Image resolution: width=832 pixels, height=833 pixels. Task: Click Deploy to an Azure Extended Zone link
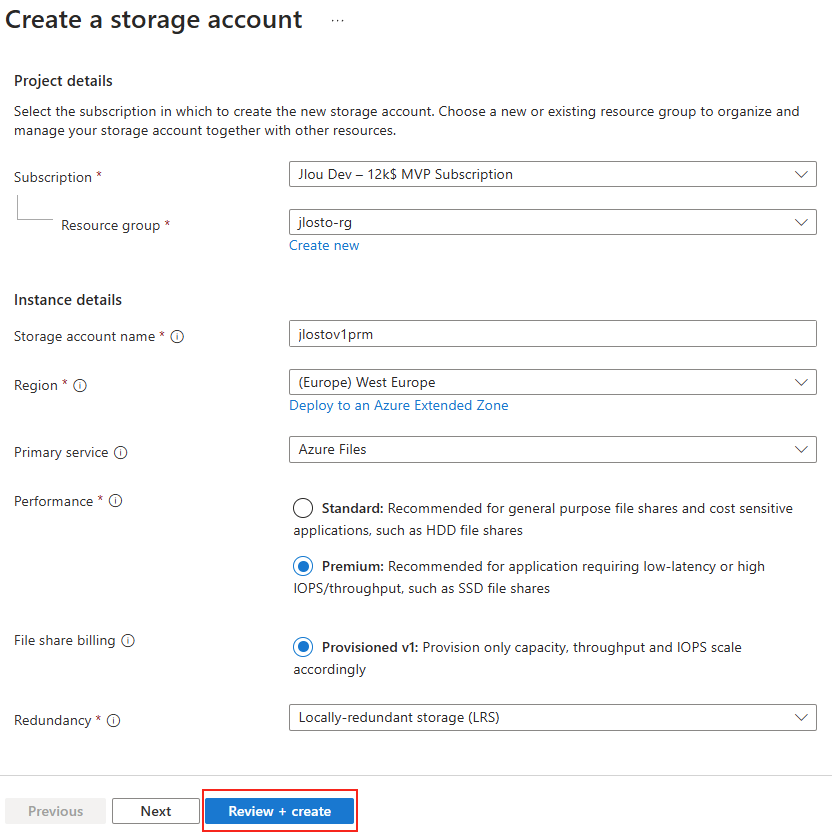[398, 405]
